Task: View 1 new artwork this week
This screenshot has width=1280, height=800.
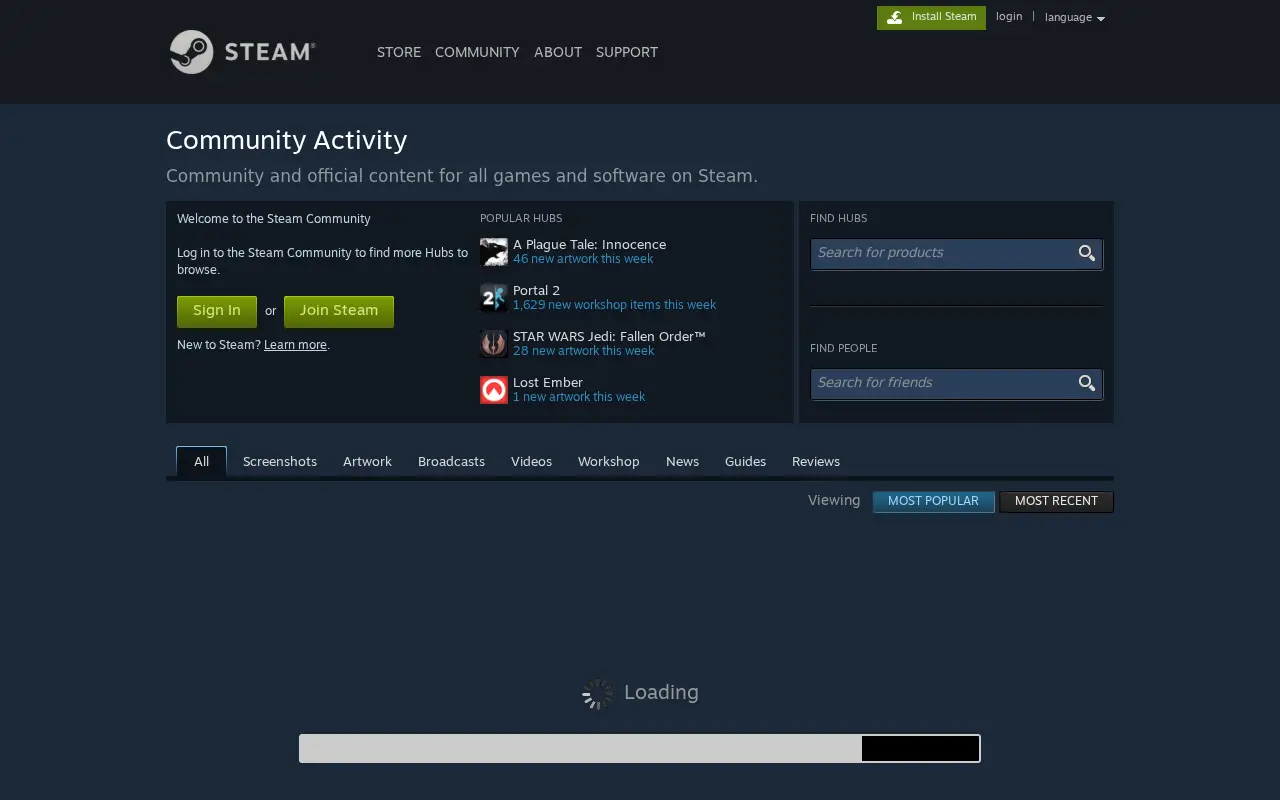Action: pos(579,397)
